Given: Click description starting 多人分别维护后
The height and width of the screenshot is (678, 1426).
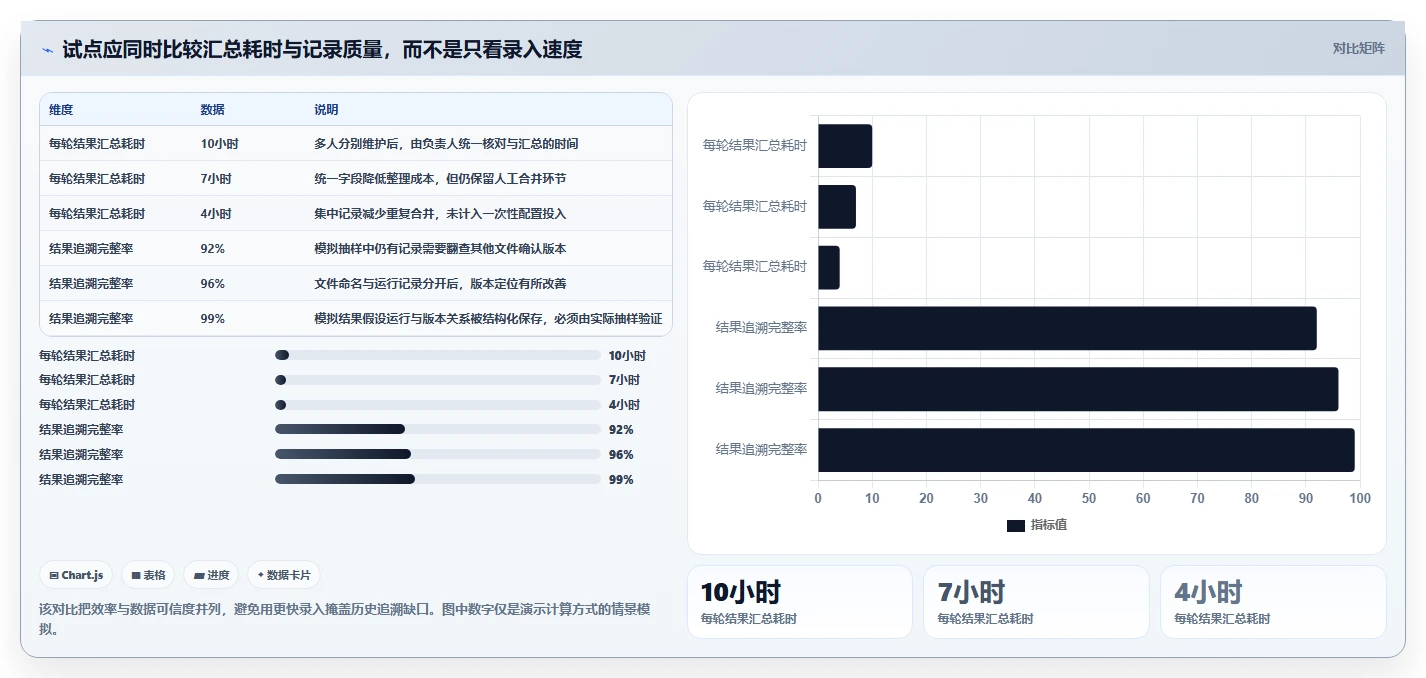Looking at the screenshot, I should click(446, 144).
